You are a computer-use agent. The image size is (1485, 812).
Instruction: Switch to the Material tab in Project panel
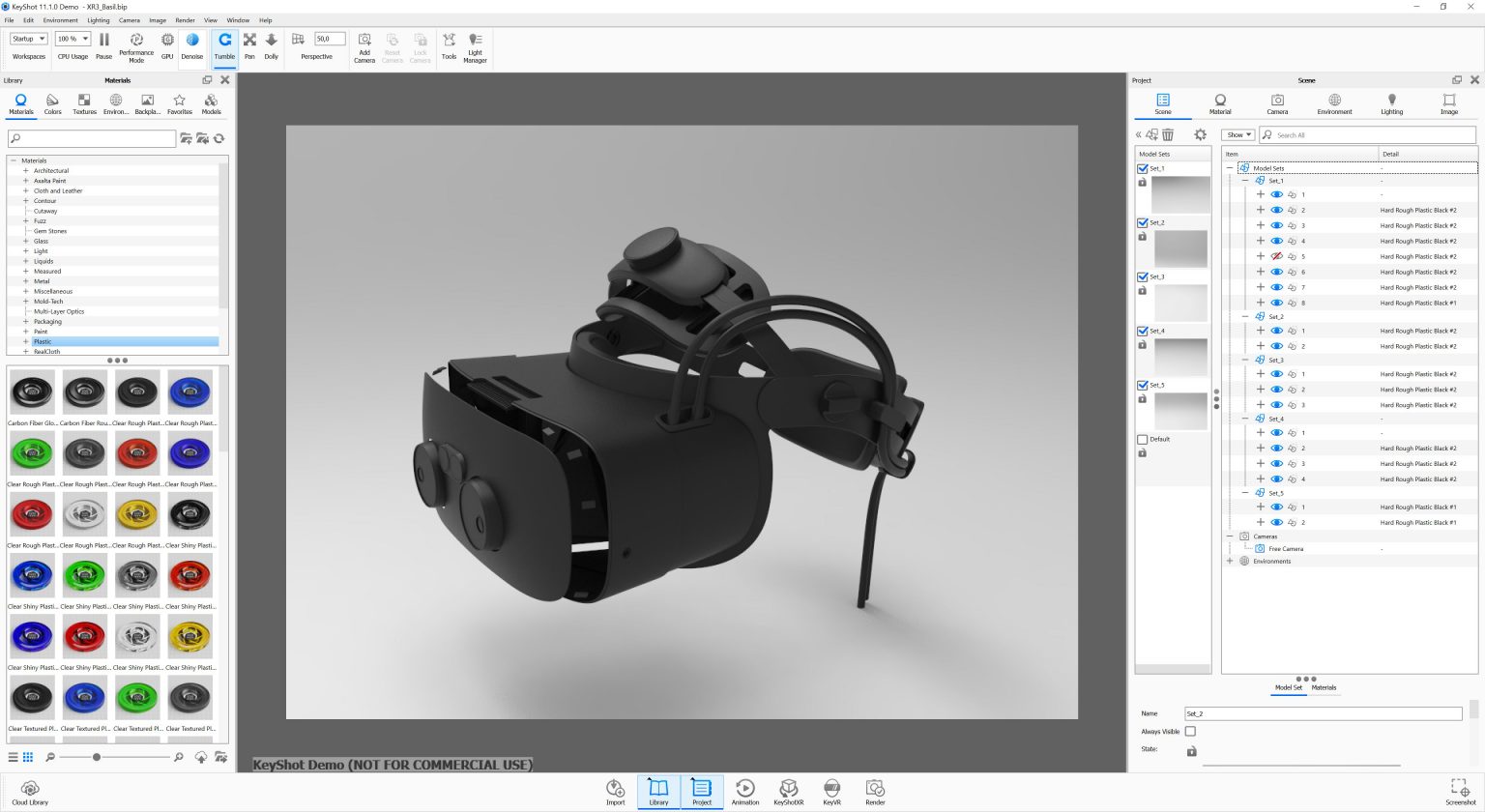click(1219, 101)
